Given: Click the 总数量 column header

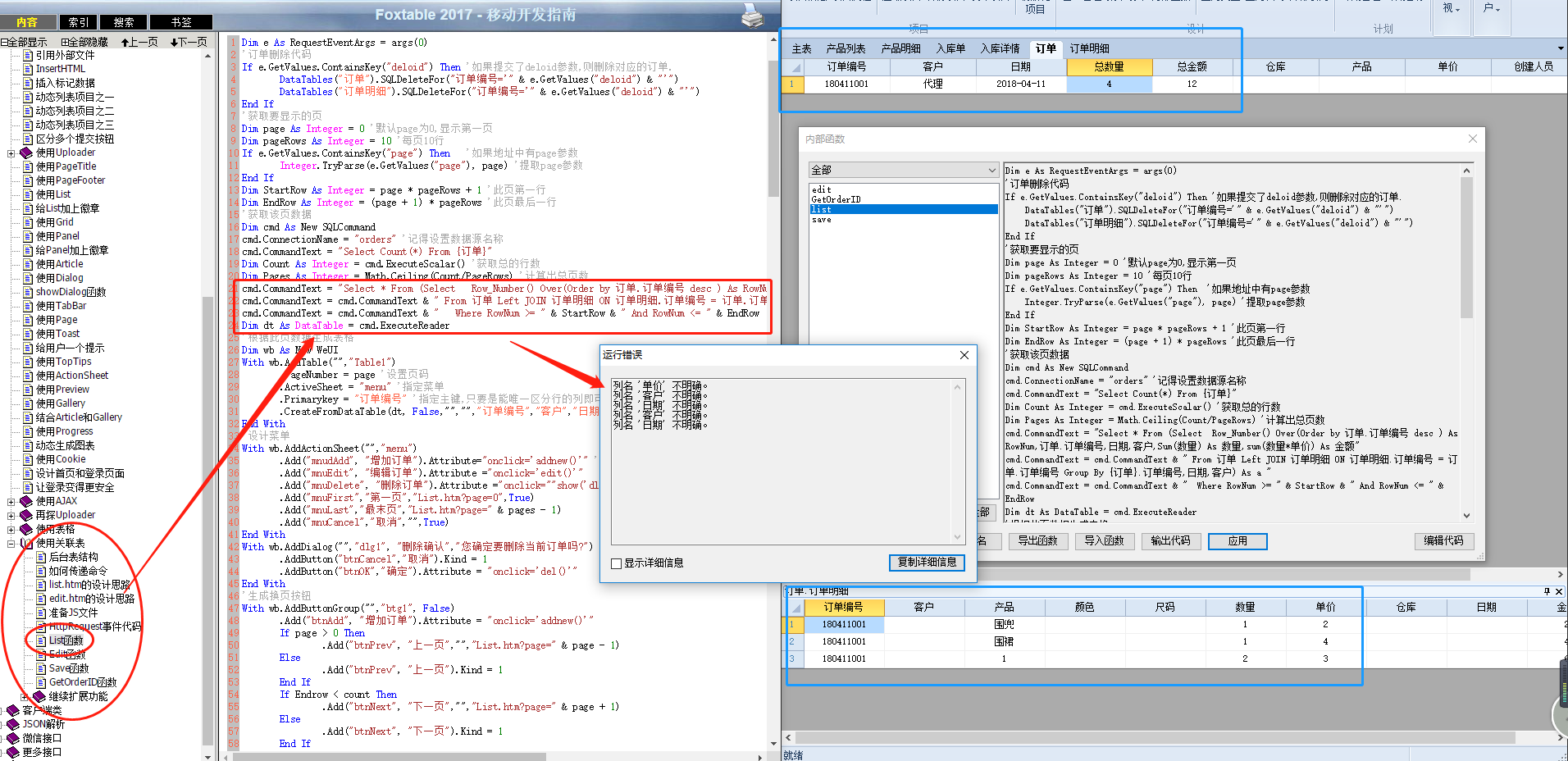Looking at the screenshot, I should pos(1109,66).
